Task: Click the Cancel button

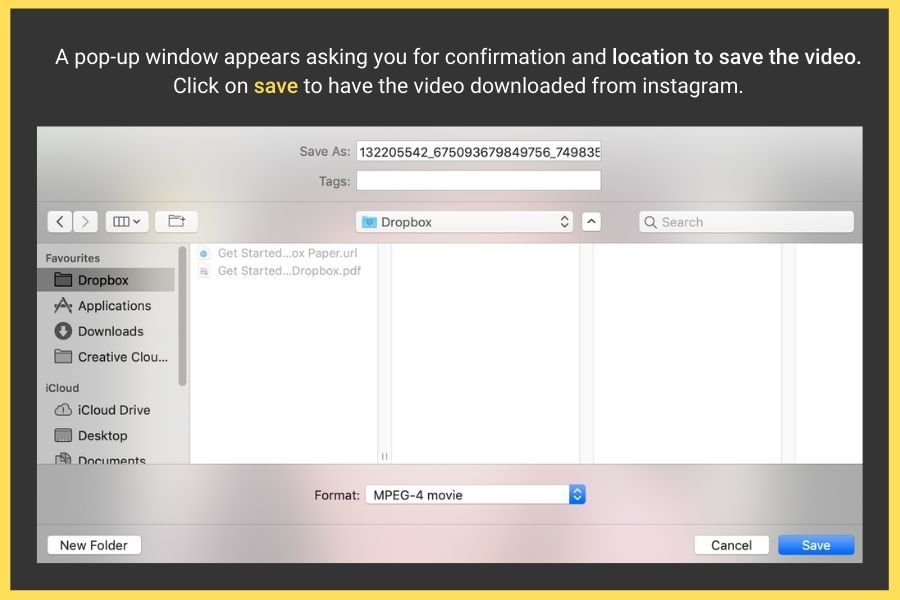Action: 731,545
